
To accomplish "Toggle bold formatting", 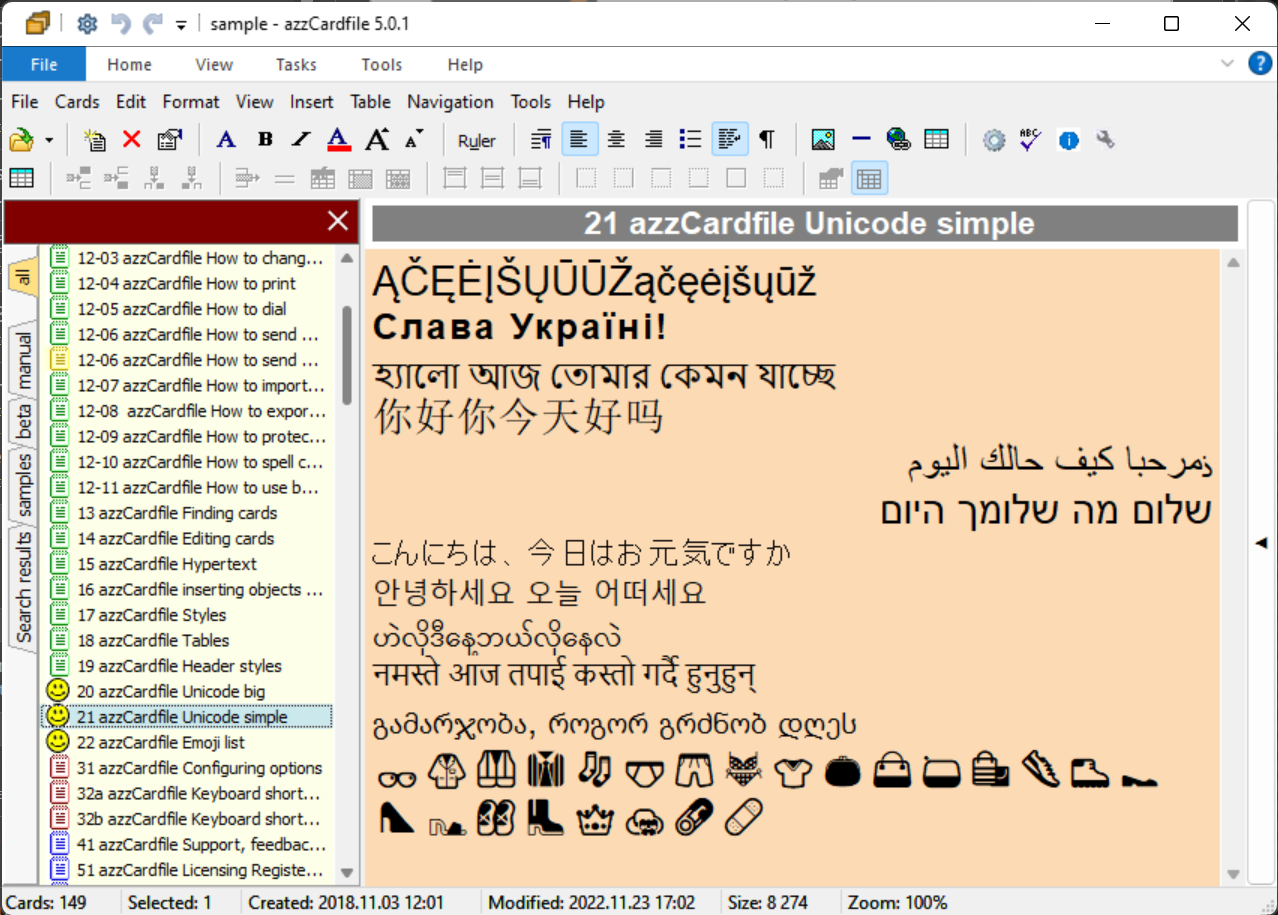I will pos(265,140).
